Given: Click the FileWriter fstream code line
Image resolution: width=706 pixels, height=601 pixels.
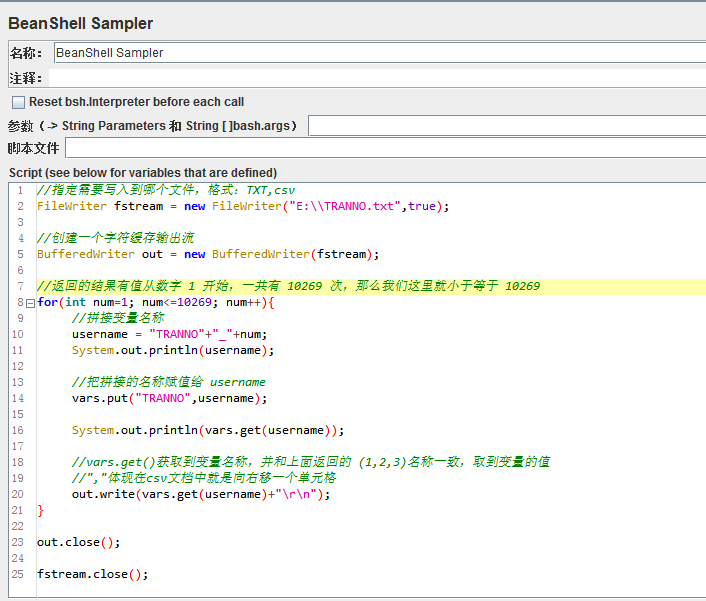Looking at the screenshot, I should 243,206.
